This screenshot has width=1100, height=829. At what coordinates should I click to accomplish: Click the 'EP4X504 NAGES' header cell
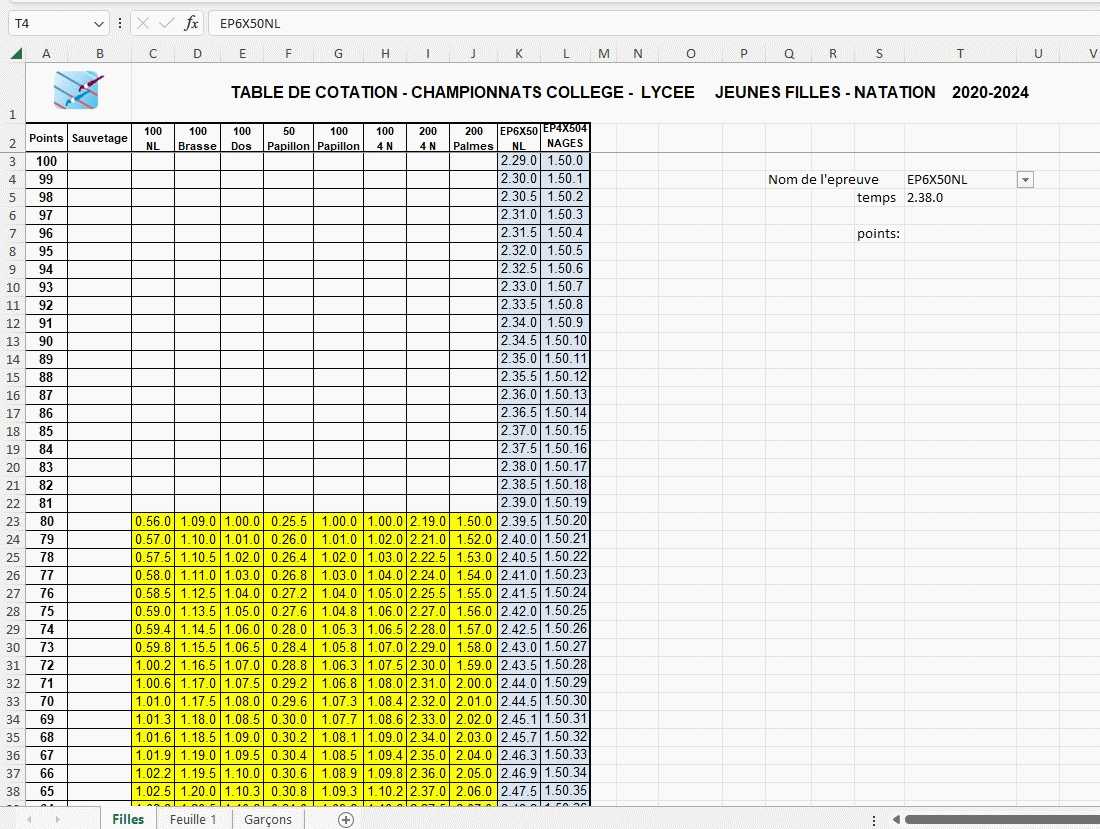click(565, 137)
